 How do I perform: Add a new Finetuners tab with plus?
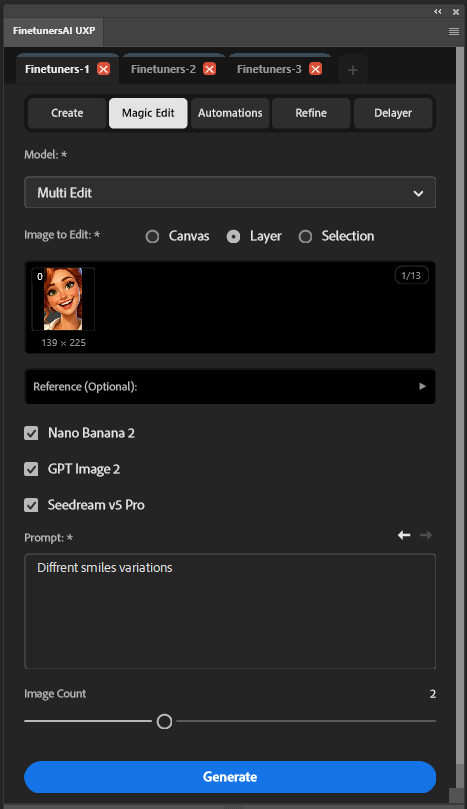coord(353,70)
